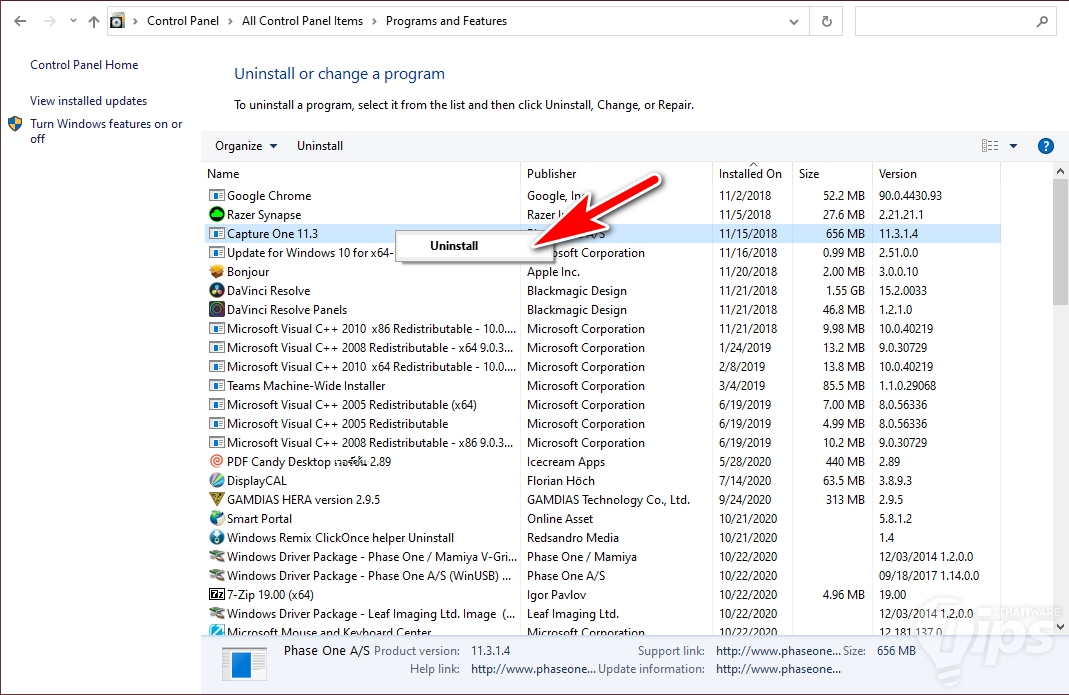Navigate to Control Panel breadcrumb
Screen dimensions: 1069x695
point(183,21)
